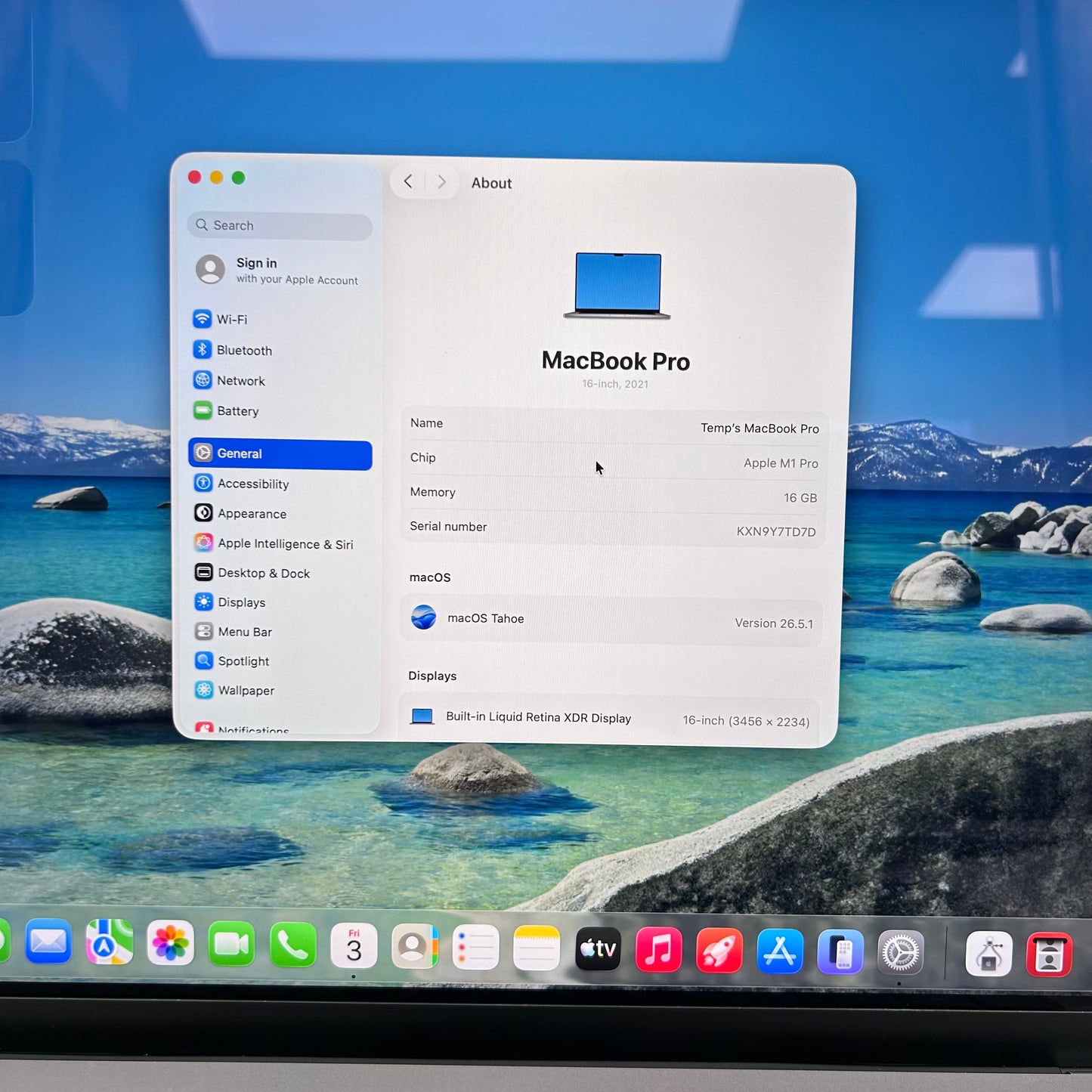Go forward with the right chevron button
Screen dimensions: 1092x1092
pyautogui.click(x=442, y=182)
